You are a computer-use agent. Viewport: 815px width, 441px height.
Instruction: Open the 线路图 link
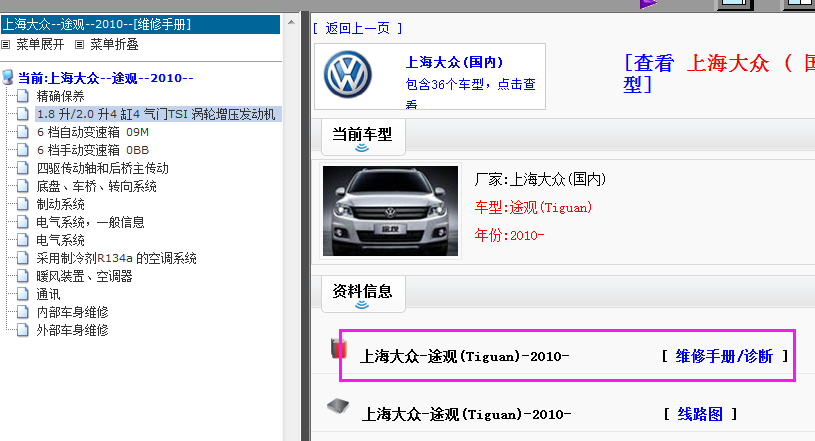click(700, 414)
